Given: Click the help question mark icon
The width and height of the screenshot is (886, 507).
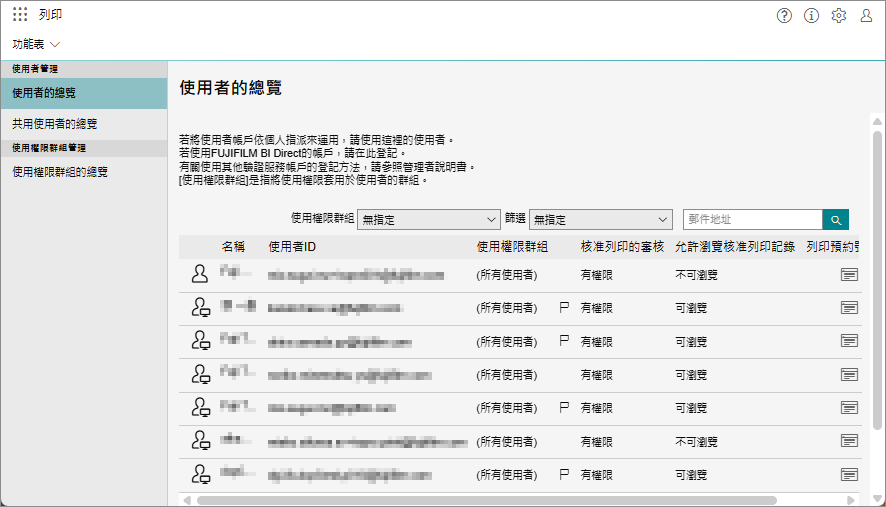Looking at the screenshot, I should click(784, 15).
